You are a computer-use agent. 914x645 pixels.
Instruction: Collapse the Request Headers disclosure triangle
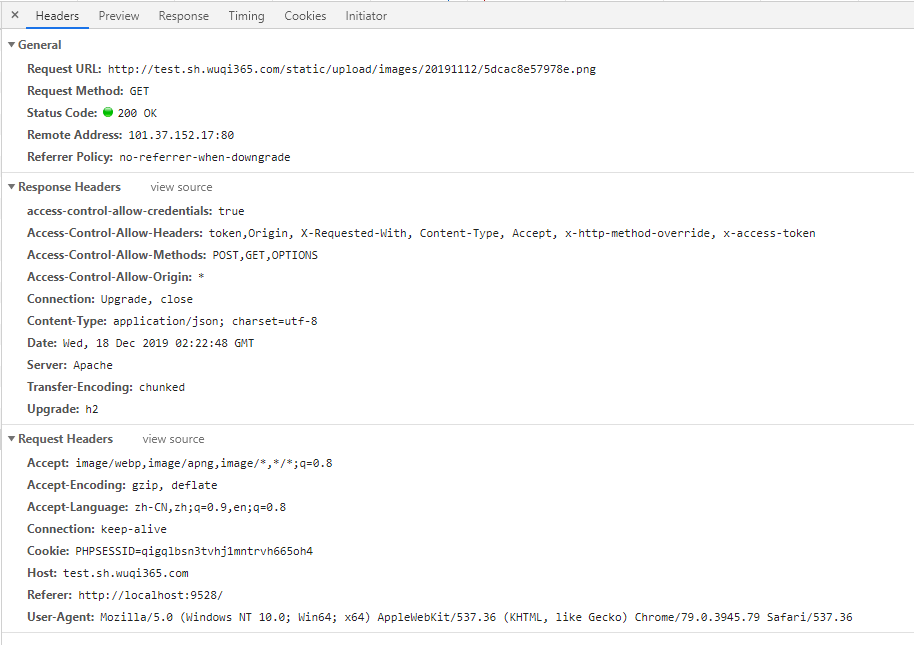tap(10, 438)
